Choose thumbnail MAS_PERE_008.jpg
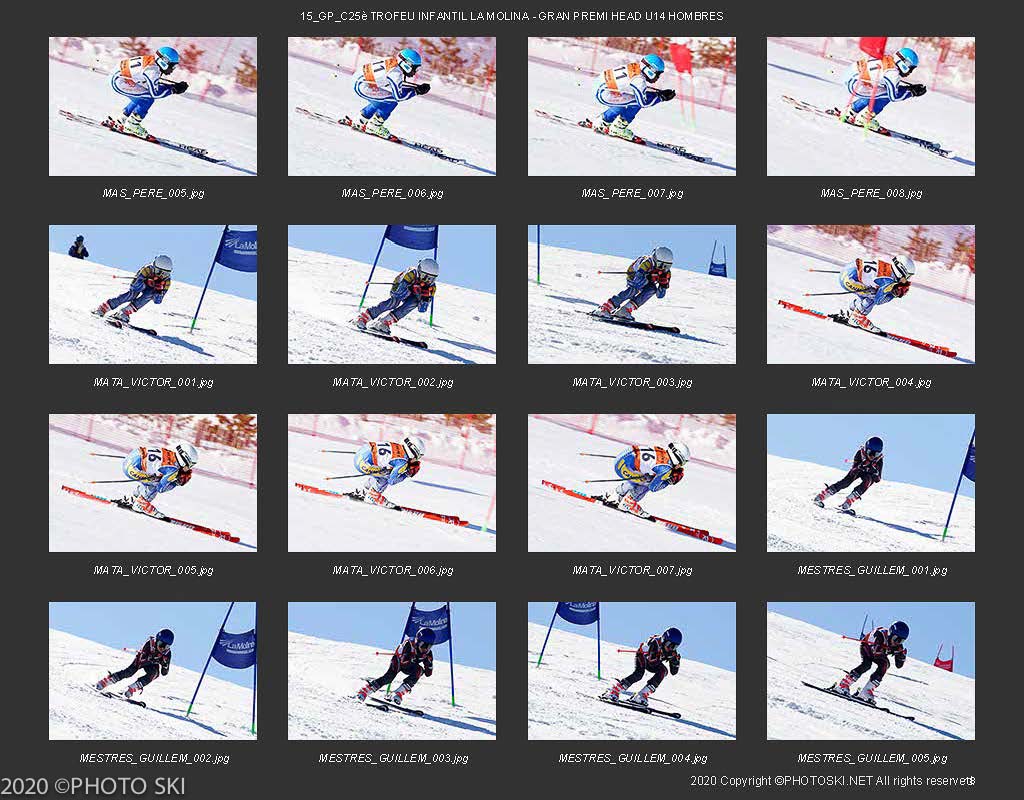1024x800 pixels. [x=871, y=106]
